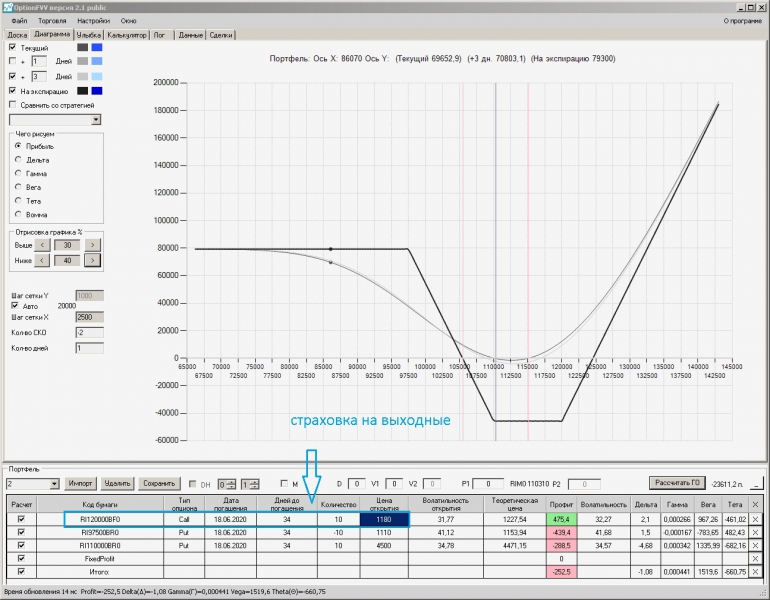Click the X icon on RI110000BR0 row

[755, 545]
